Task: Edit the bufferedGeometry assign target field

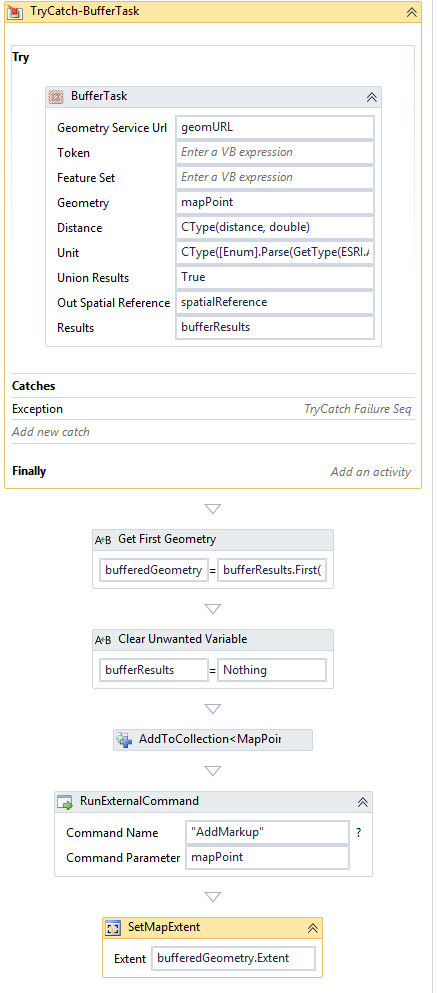Action: pyautogui.click(x=154, y=570)
